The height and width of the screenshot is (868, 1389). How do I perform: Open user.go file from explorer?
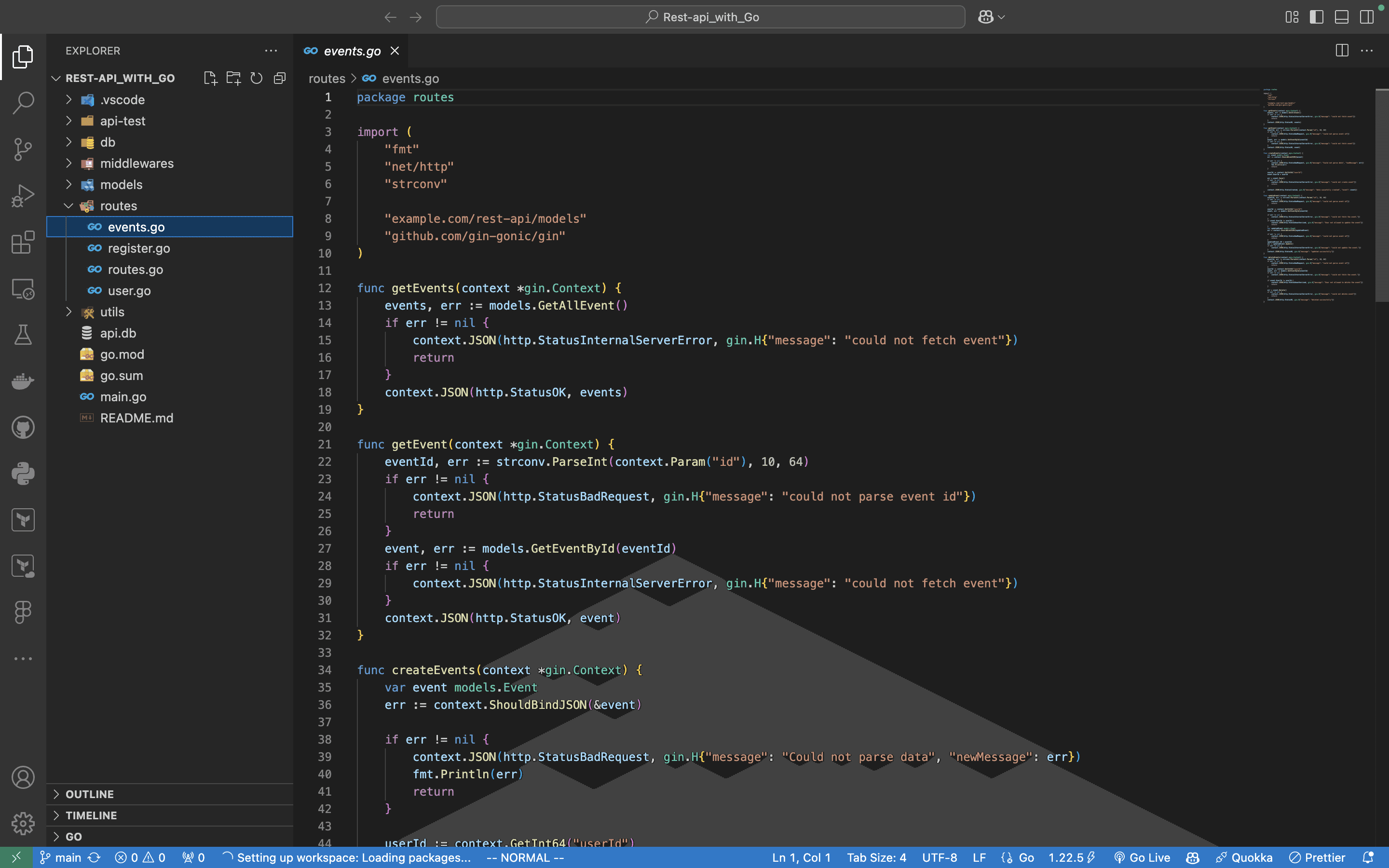(129, 291)
